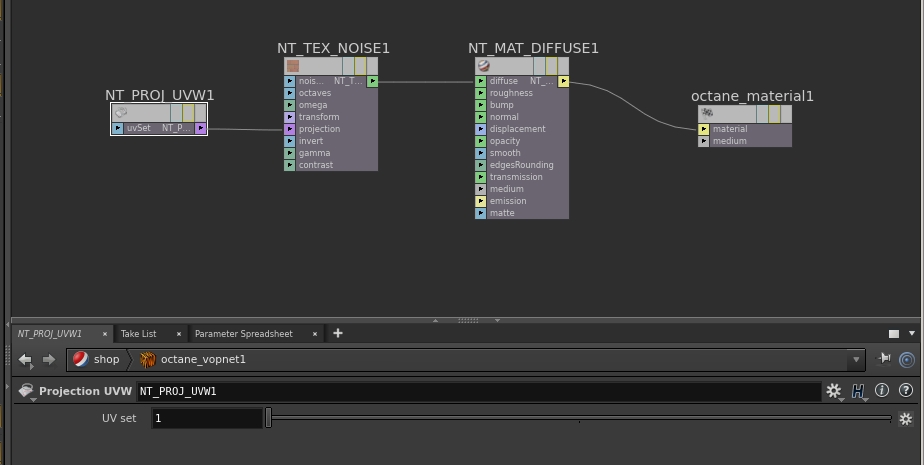Open the network path history dropdown
This screenshot has width=924, height=465.
[x=856, y=360]
